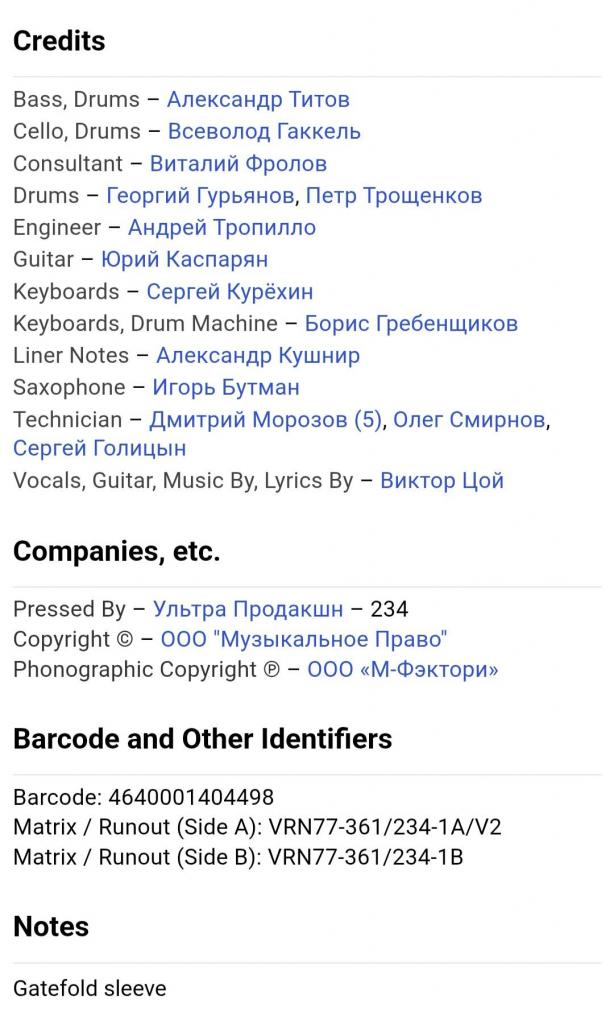Image resolution: width=614 pixels, height=1024 pixels.
Task: Click the Юрий Каспарян guitar link
Action: tap(184, 259)
